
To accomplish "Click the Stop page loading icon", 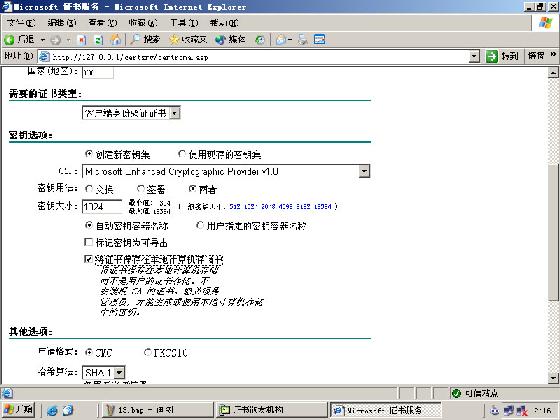I will pyautogui.click(x=82, y=40).
